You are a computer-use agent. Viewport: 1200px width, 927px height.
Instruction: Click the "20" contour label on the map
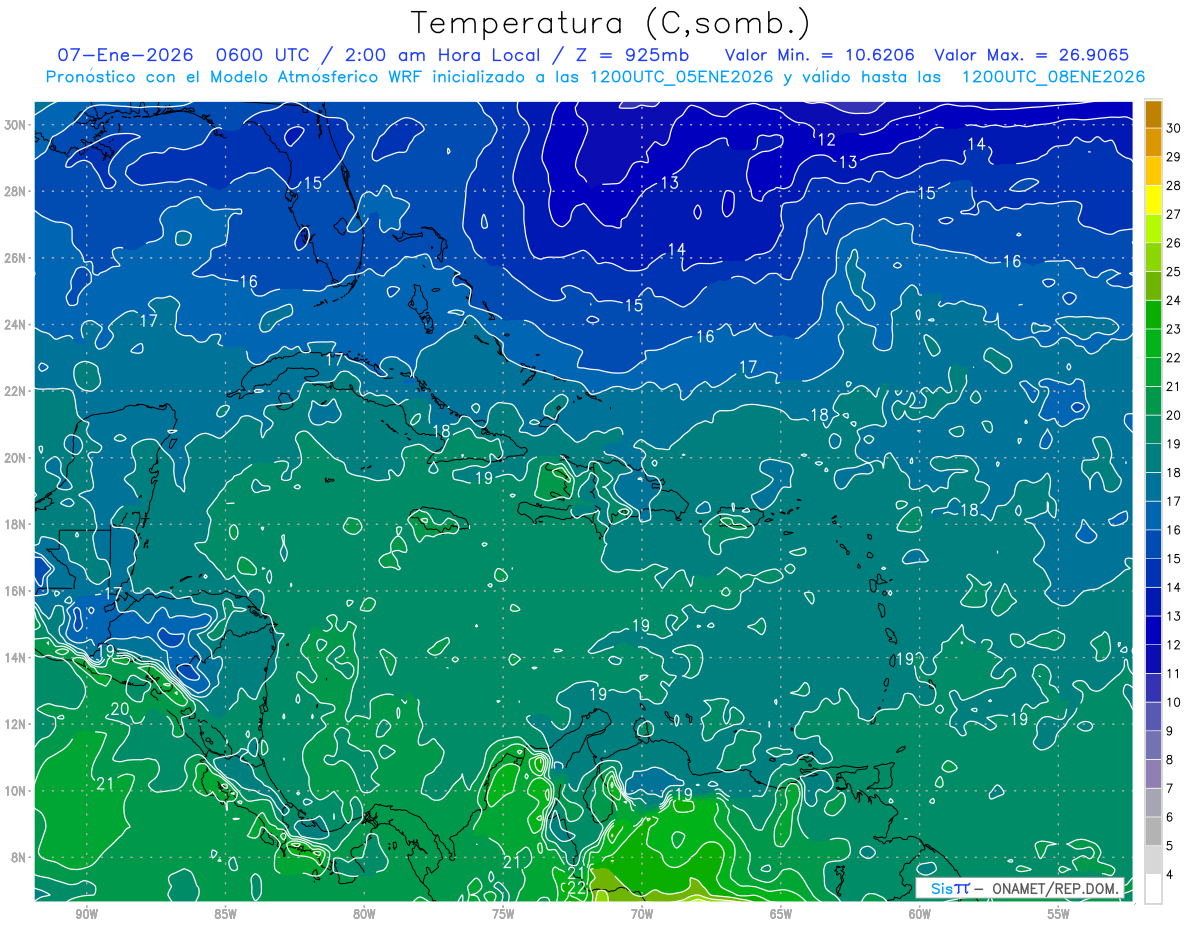119,709
